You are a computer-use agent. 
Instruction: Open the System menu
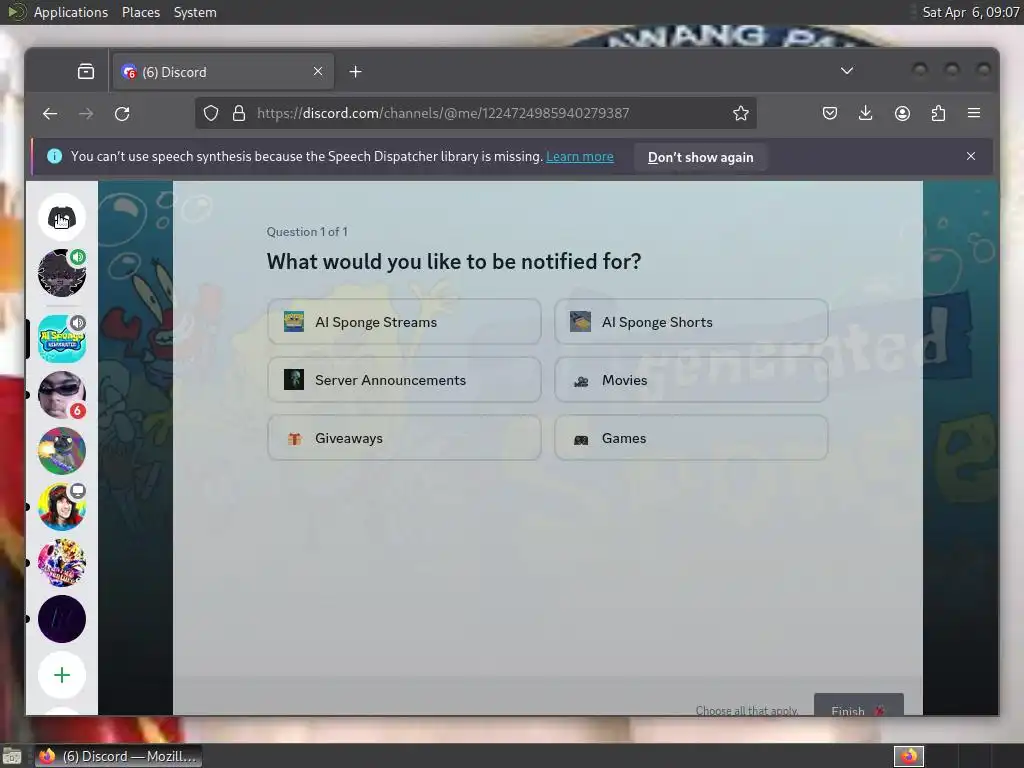point(195,12)
